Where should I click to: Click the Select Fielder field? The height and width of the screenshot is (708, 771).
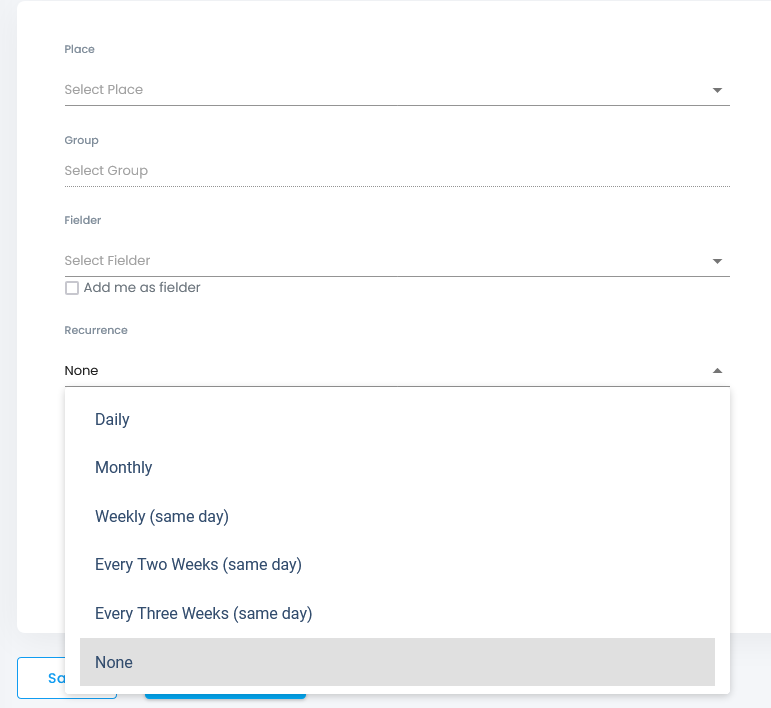click(x=397, y=261)
